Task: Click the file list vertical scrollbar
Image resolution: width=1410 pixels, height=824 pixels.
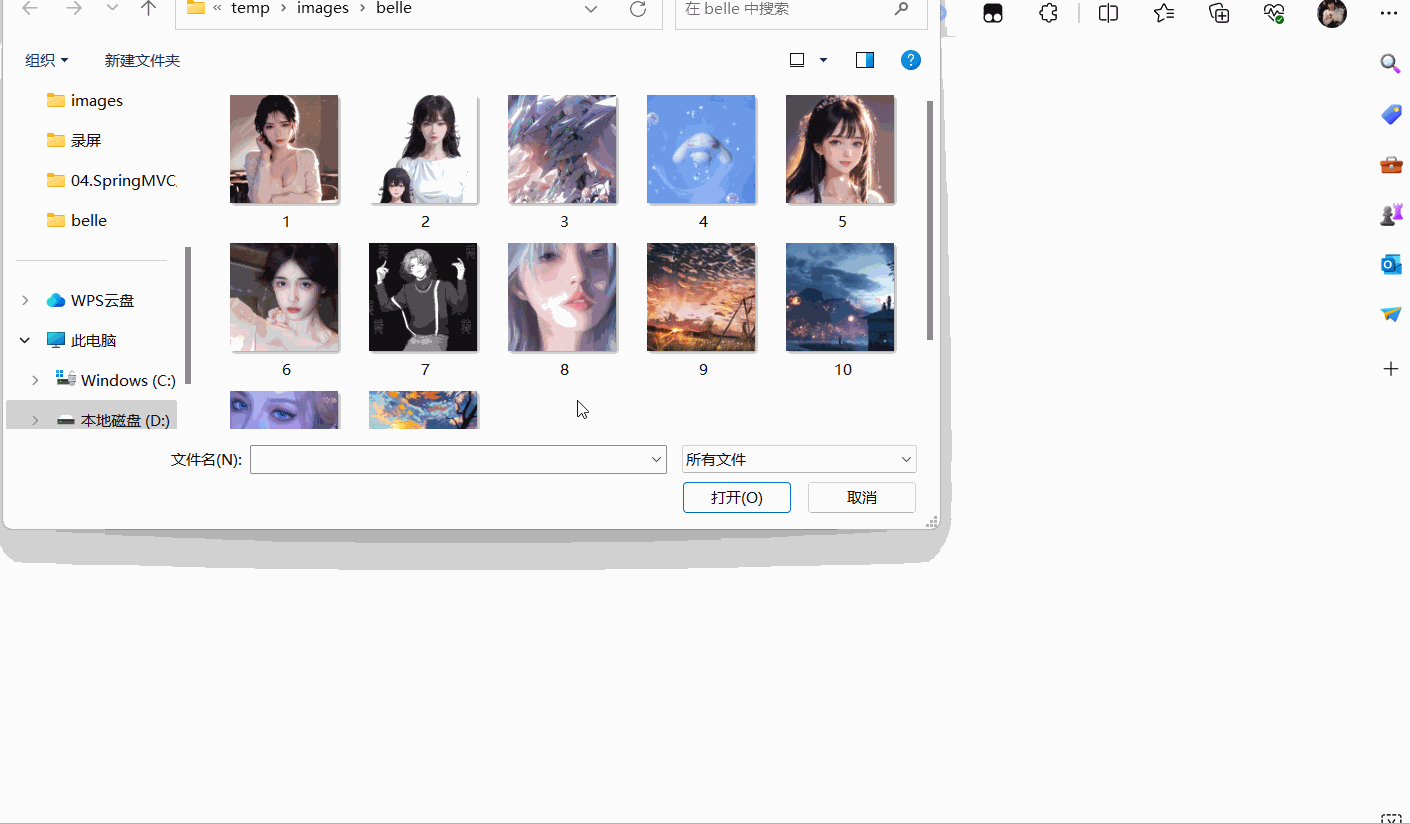Action: [x=930, y=220]
